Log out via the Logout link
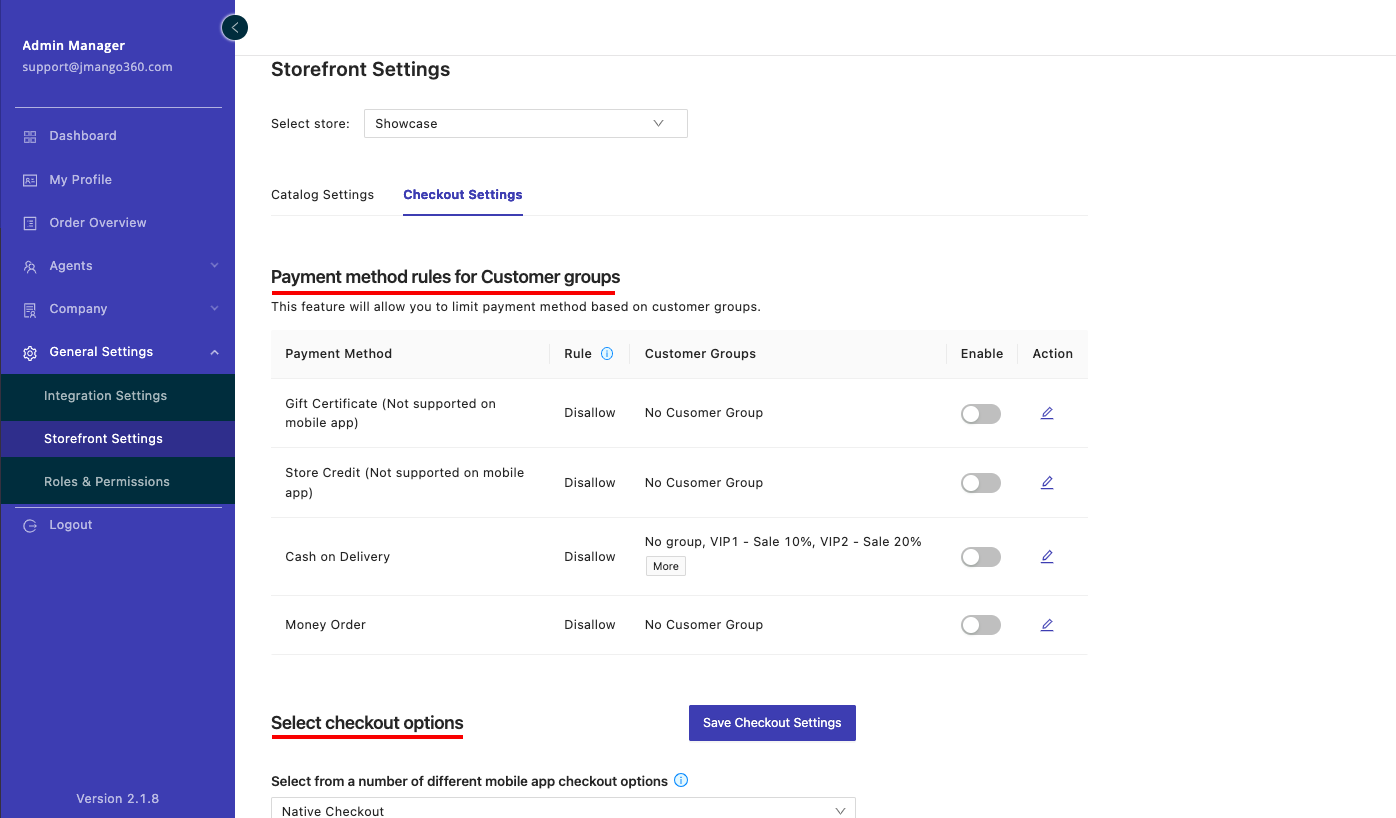 point(70,525)
